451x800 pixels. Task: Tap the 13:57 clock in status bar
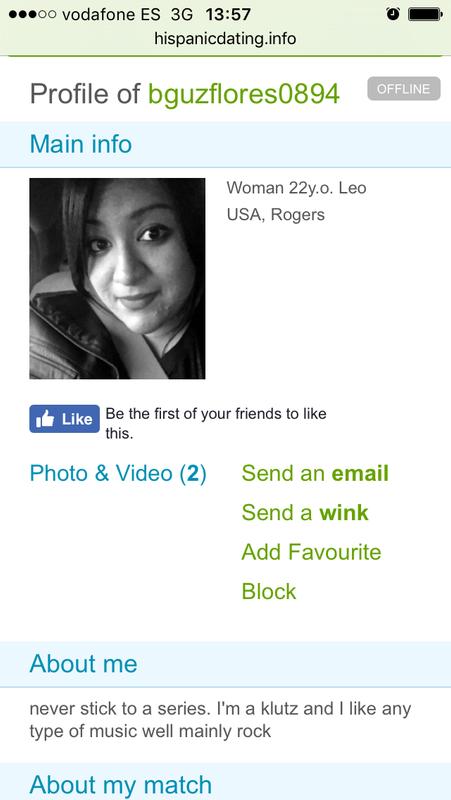[229, 14]
